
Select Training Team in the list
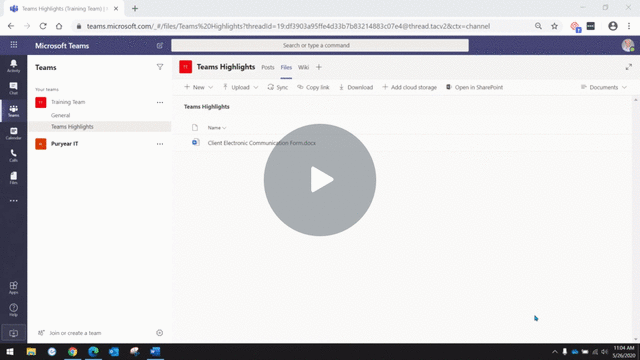click(68, 102)
